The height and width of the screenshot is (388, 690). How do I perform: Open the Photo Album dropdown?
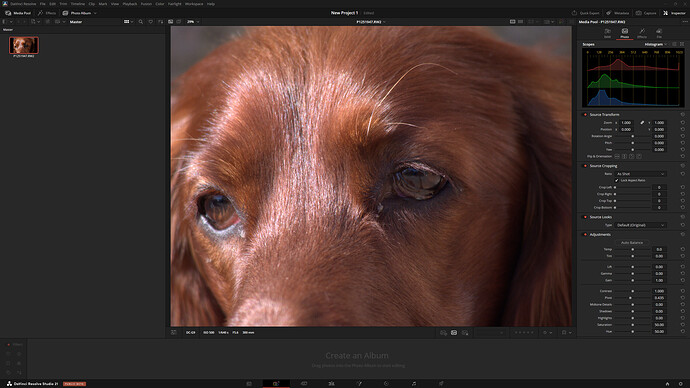click(80, 13)
